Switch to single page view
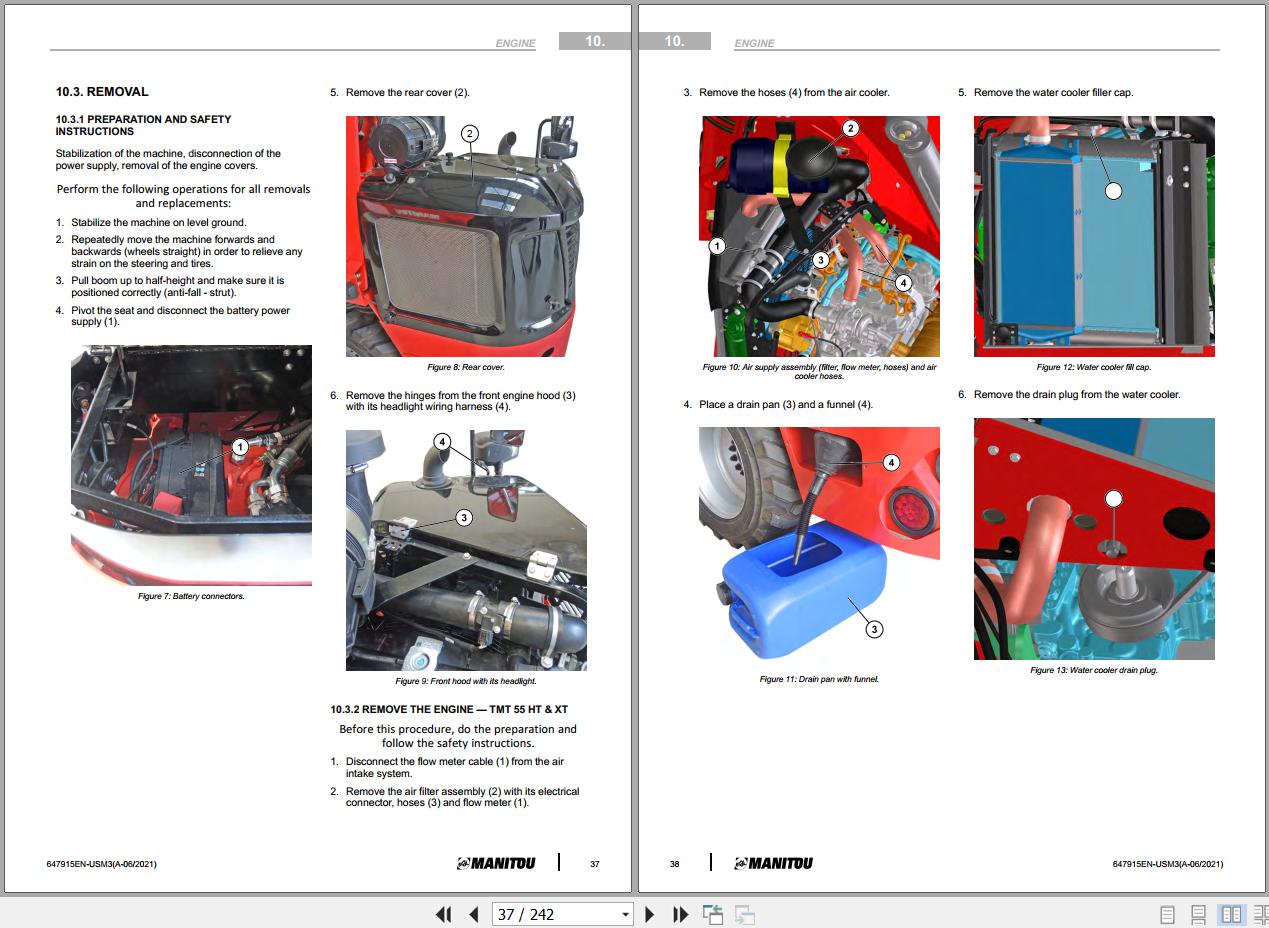The width and height of the screenshot is (1269, 928). coord(1167,914)
